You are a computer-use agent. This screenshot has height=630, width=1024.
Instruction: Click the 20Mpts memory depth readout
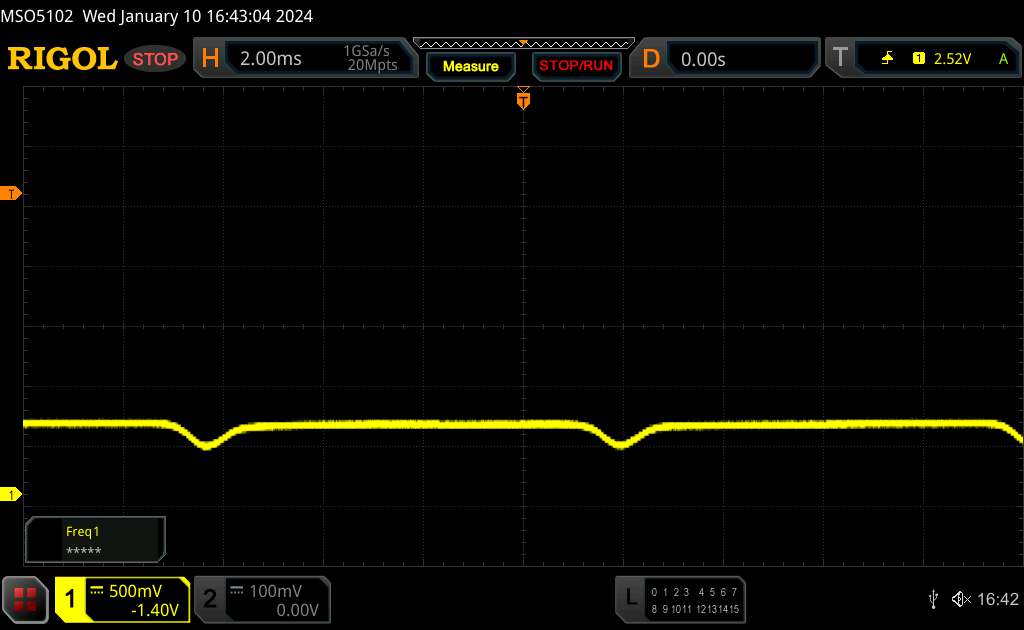372,65
